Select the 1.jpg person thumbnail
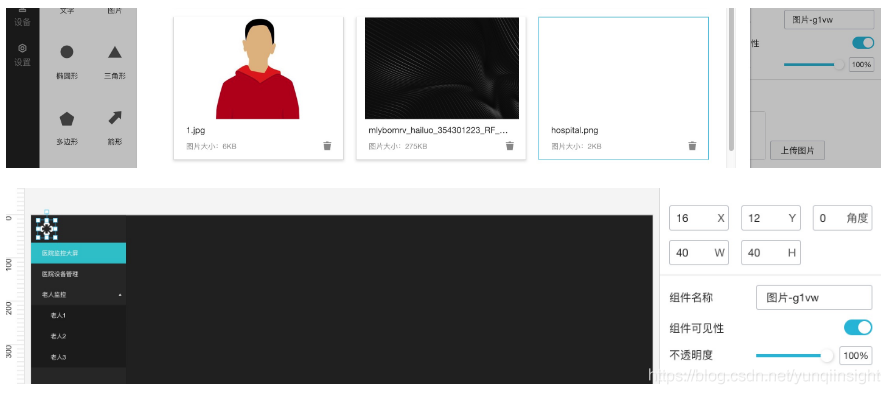The height and width of the screenshot is (394, 890). tap(258, 68)
